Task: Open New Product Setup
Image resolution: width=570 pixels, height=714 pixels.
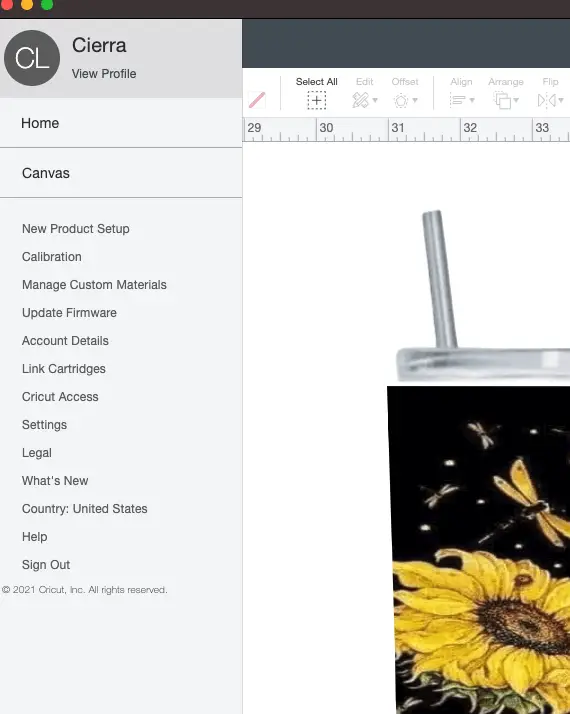Action: (76, 229)
